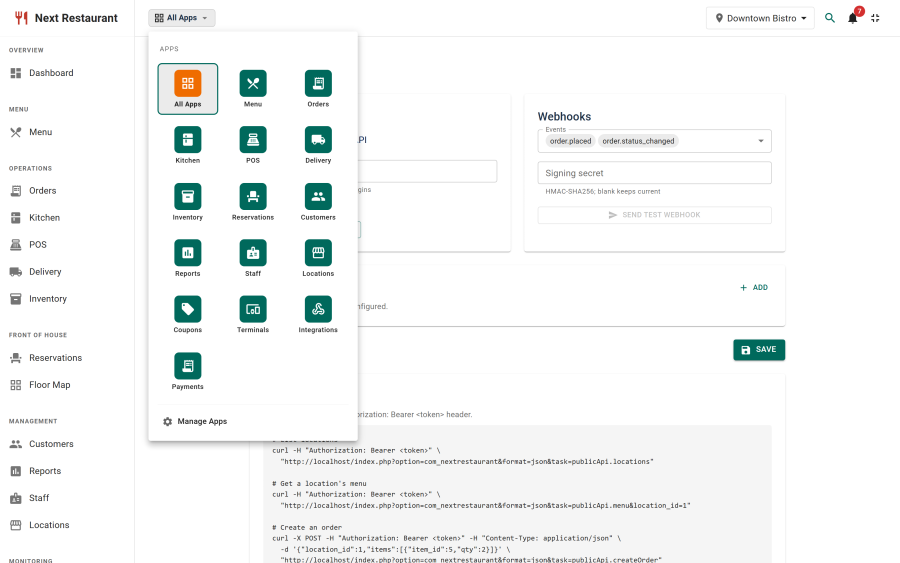Screen dimensions: 900x563
Task: Expand the All Apps dropdown button
Action: tap(181, 18)
